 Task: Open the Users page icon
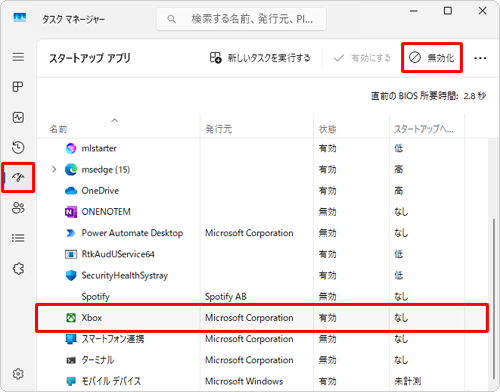(18, 208)
